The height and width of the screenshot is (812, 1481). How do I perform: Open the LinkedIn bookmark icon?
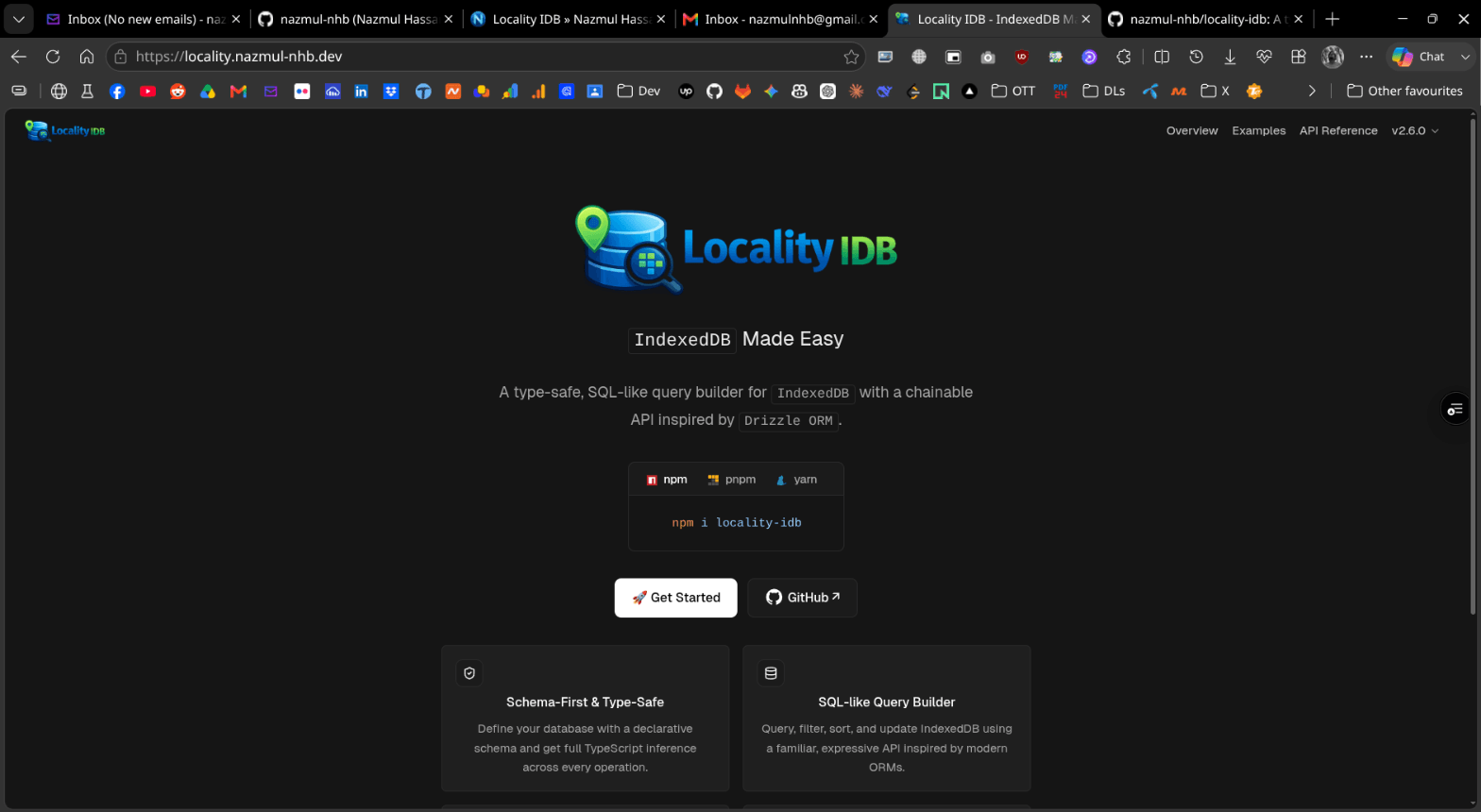coord(361,92)
